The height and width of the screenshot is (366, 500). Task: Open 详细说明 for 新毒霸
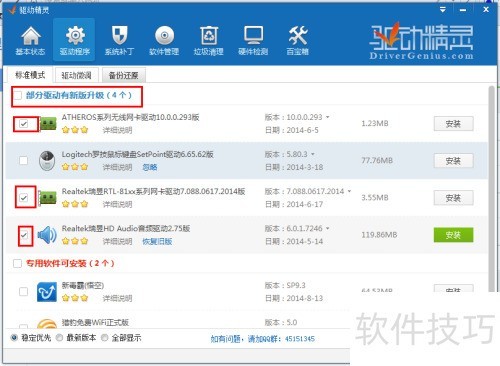pos(117,298)
